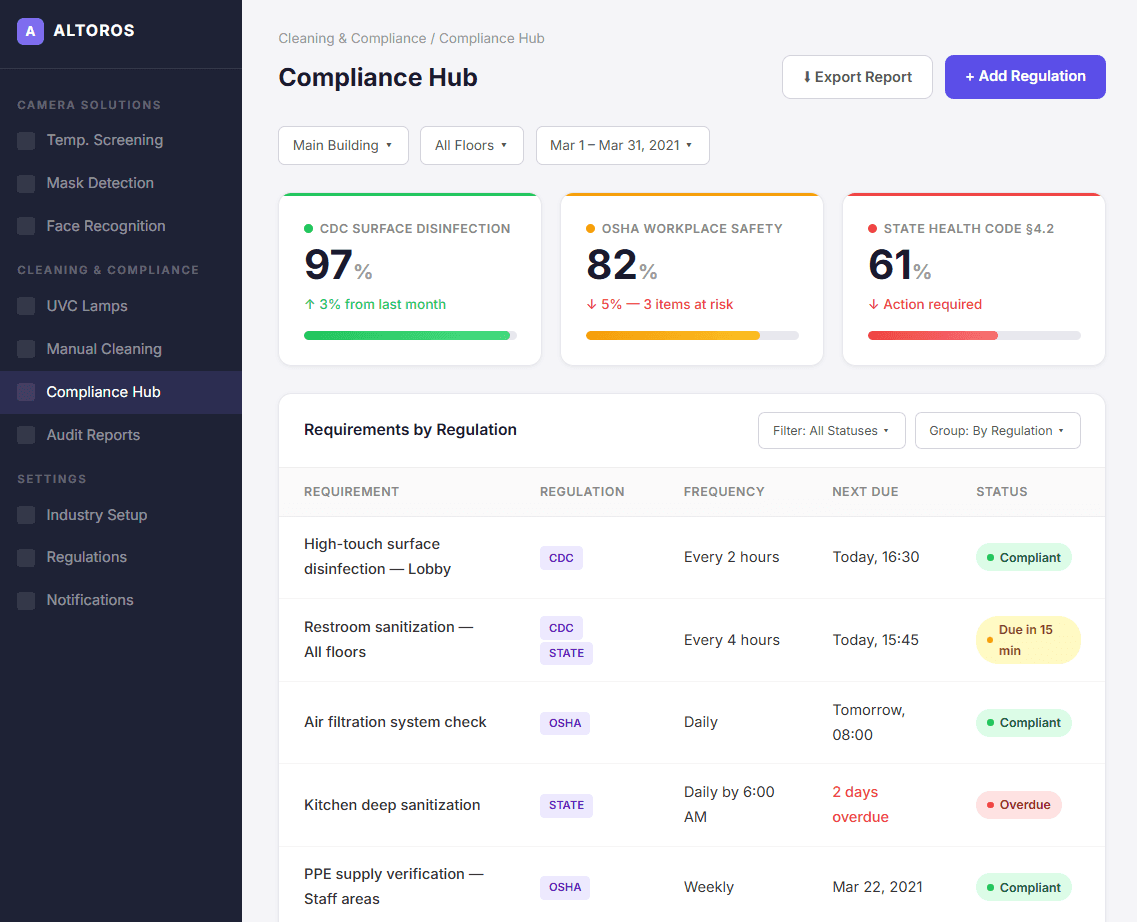The image size is (1137, 922).
Task: Open Mask Detection page
Action: point(120,183)
